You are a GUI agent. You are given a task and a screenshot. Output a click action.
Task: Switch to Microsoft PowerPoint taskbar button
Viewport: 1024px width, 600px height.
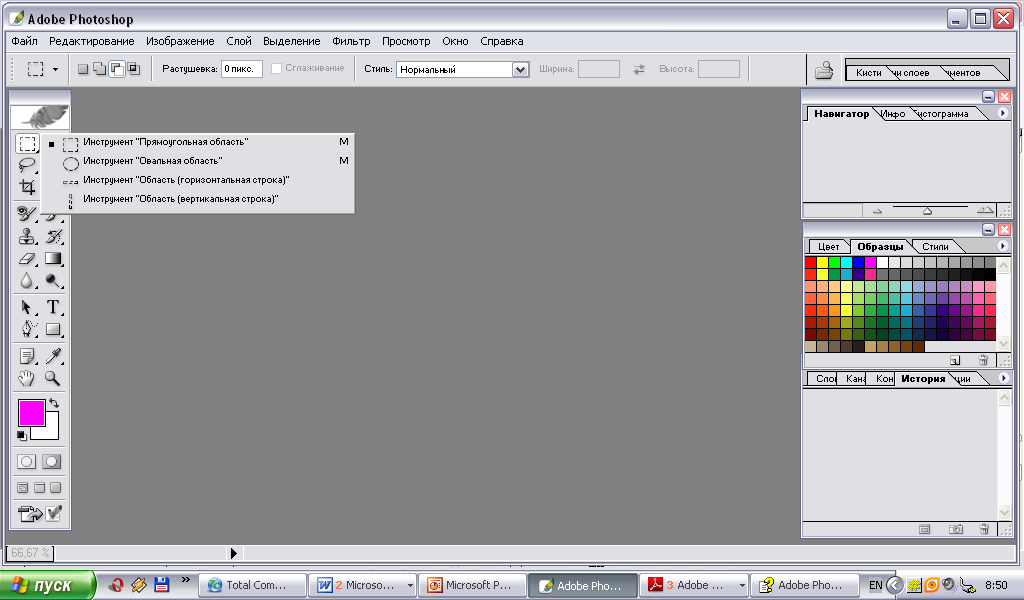pos(472,585)
